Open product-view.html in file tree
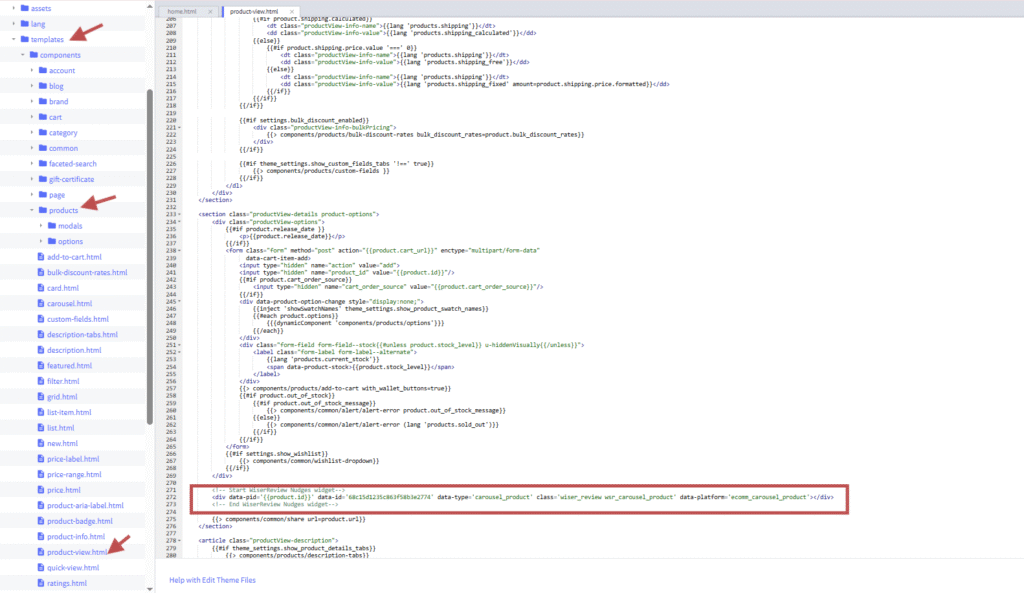Viewport: 1024px width, 593px height. pos(77,552)
